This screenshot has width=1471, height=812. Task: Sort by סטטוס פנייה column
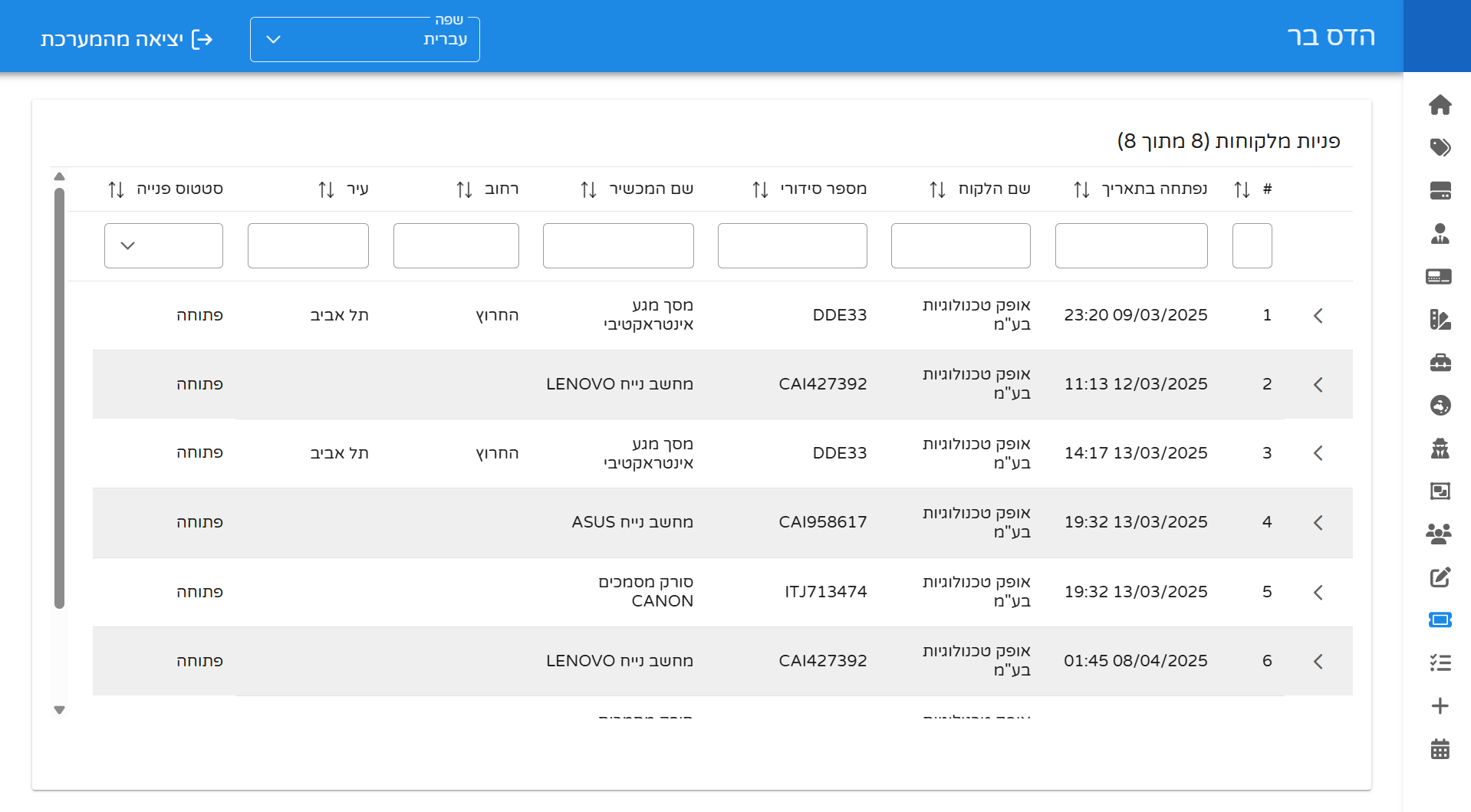point(116,189)
